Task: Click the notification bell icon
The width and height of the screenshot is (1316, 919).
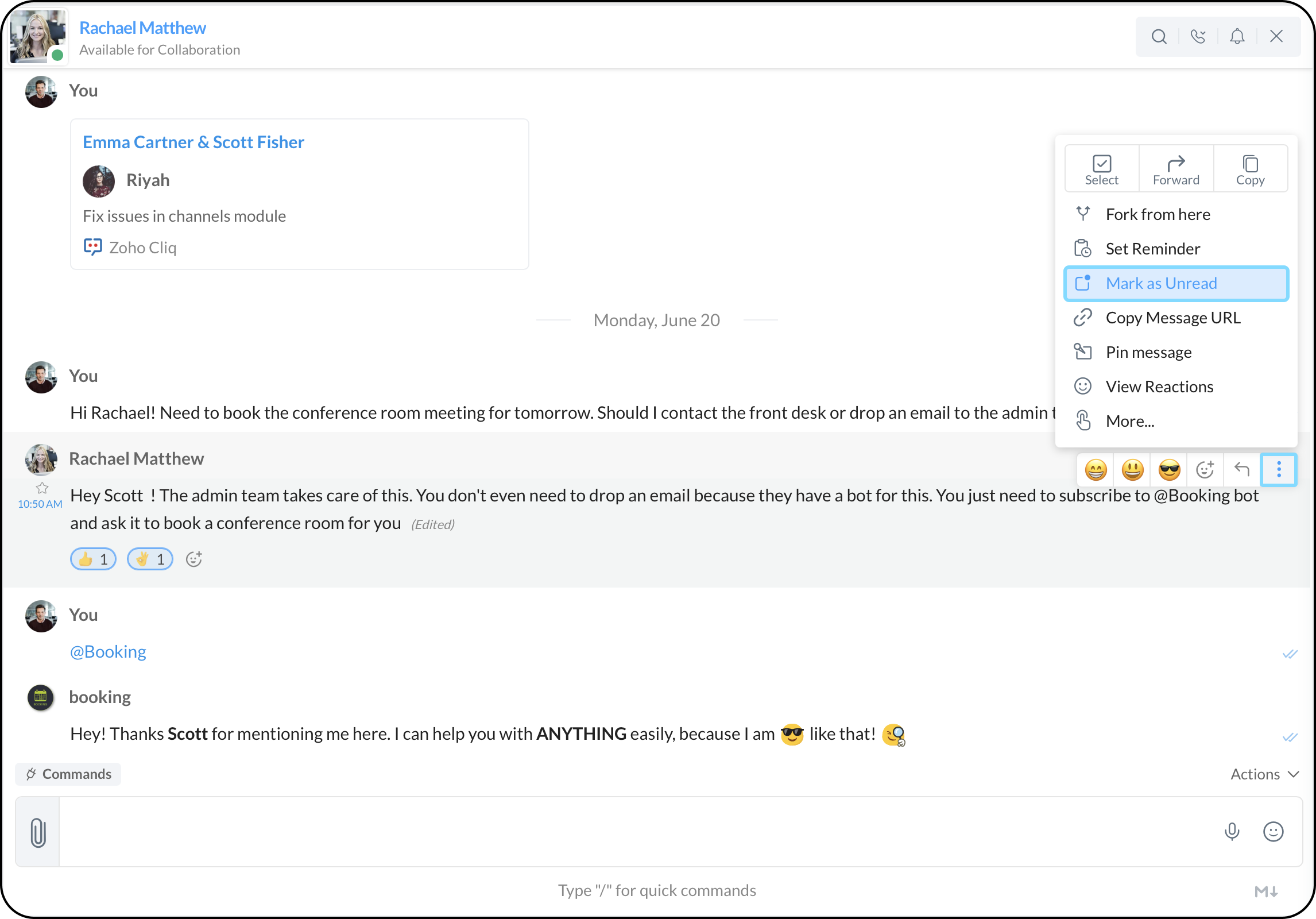Action: (1237, 37)
